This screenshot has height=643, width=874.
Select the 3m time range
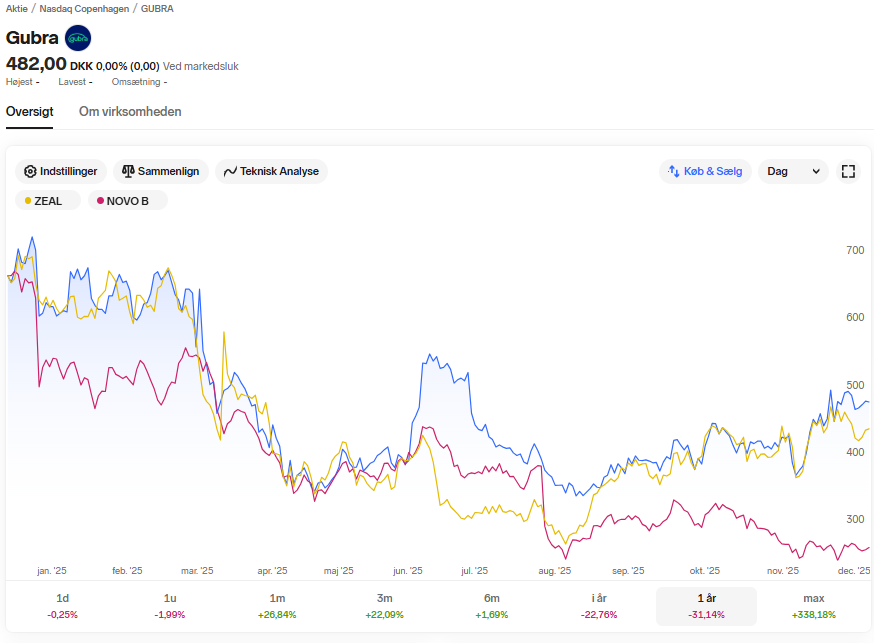[x=385, y=606]
